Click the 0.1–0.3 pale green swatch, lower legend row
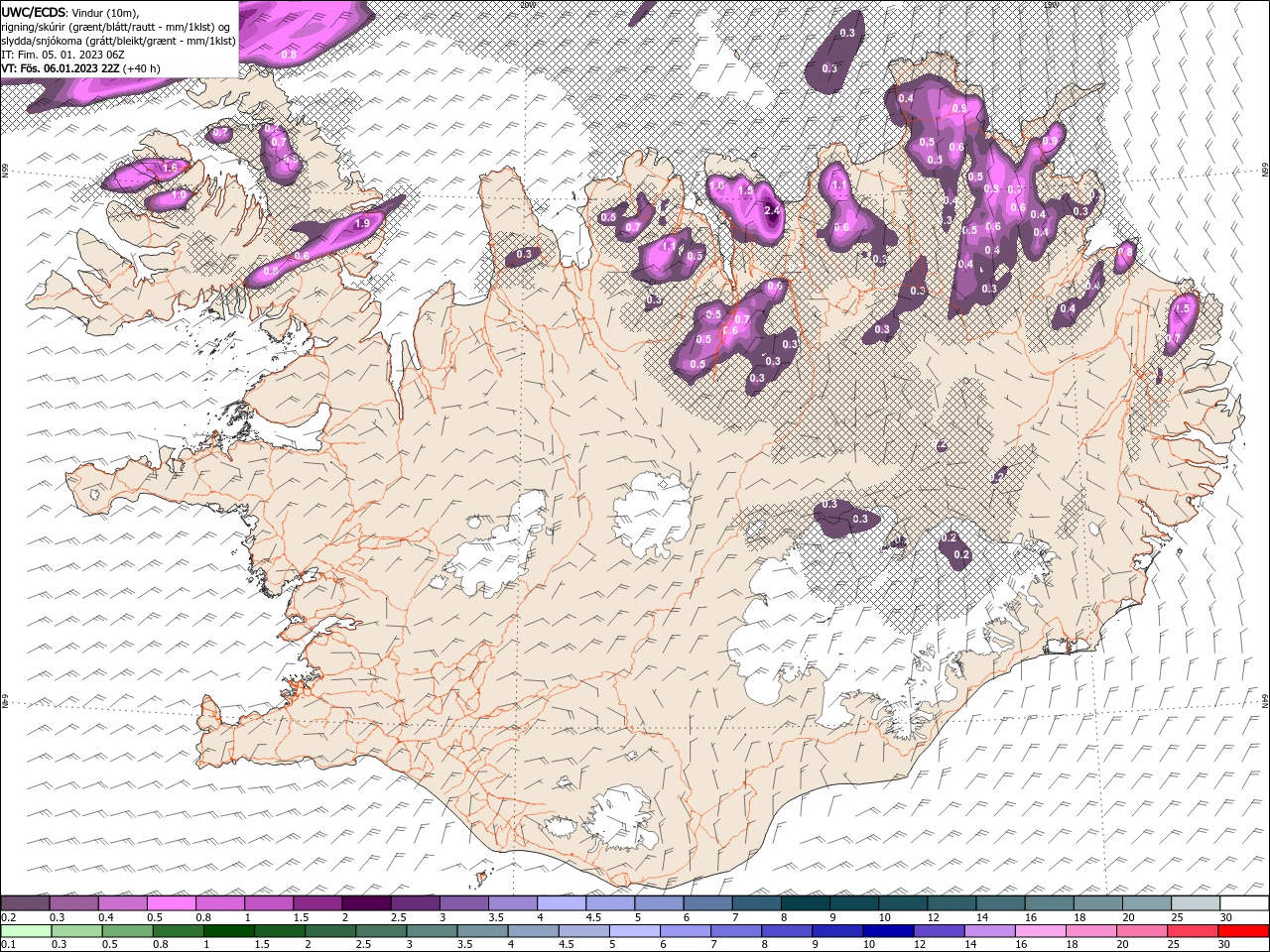This screenshot has height=952, width=1270. click(26, 931)
